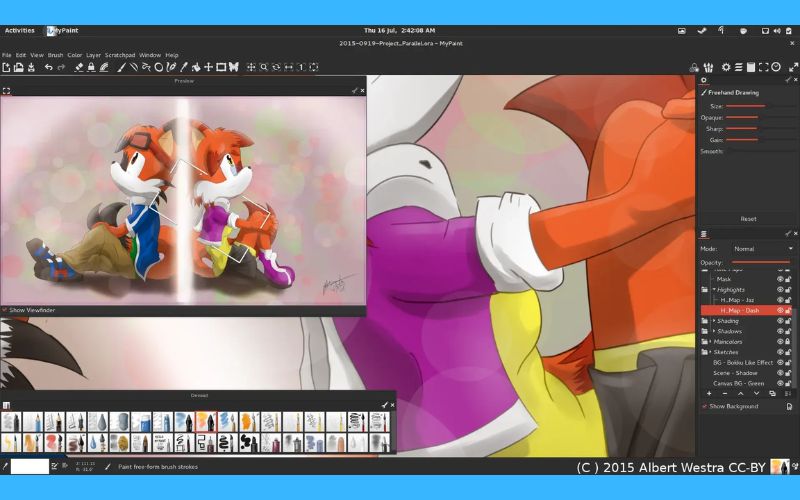Click the Reset zoom 1:1 icon
This screenshot has height=500, width=800.
coord(301,67)
